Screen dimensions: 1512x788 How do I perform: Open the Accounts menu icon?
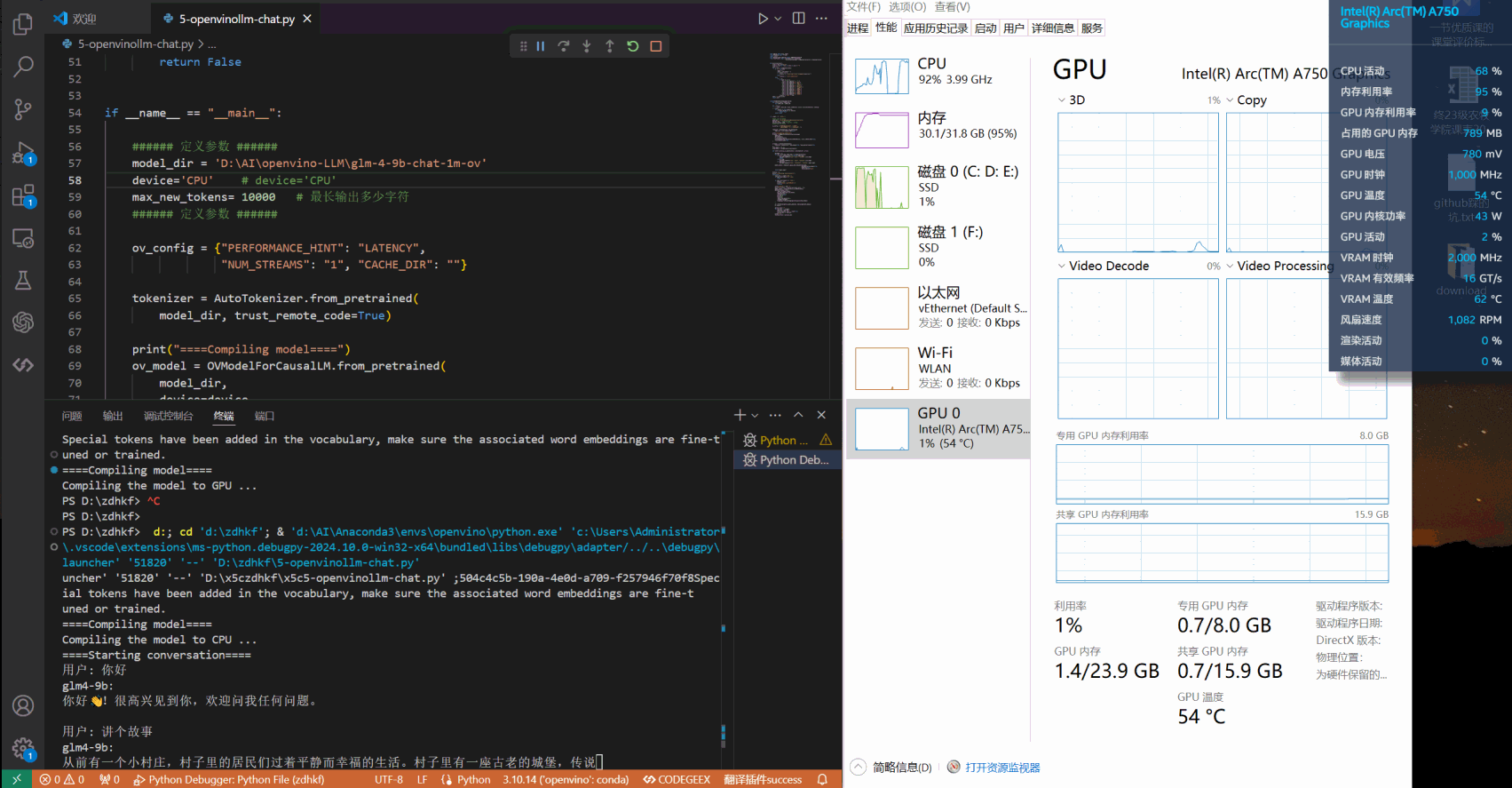23,705
